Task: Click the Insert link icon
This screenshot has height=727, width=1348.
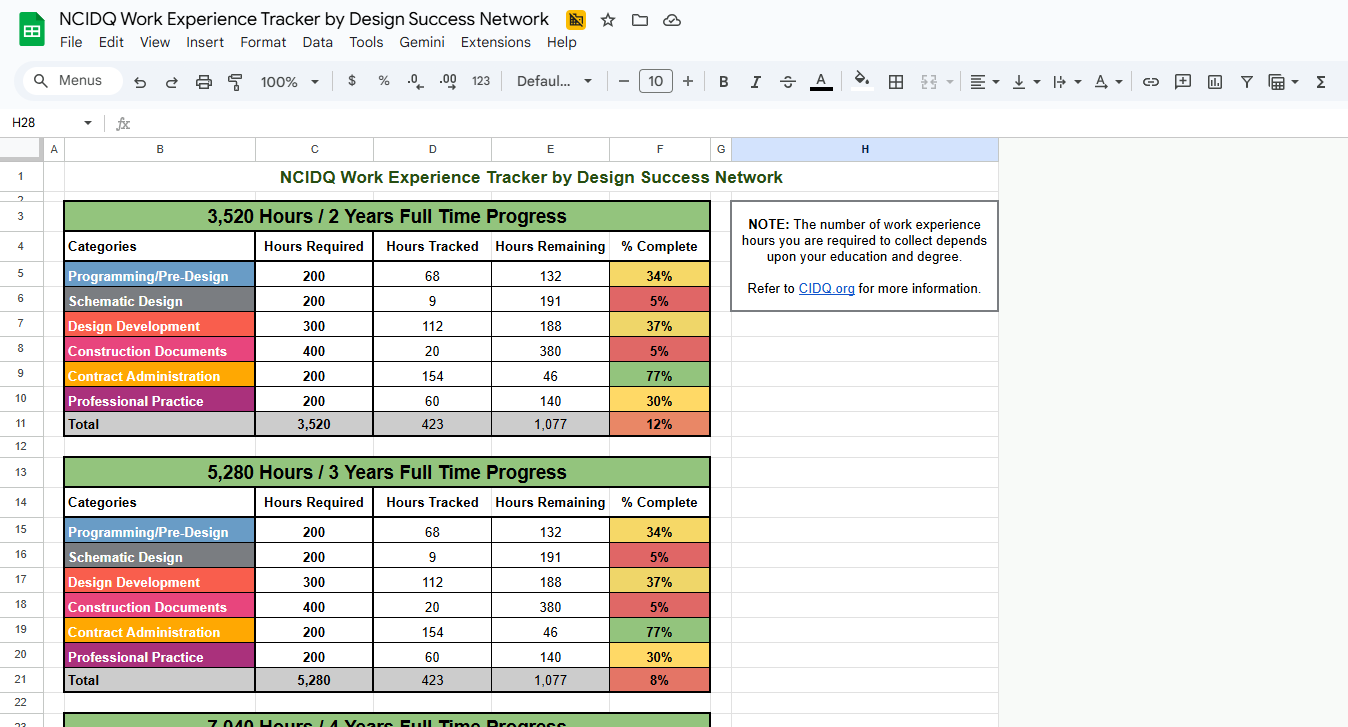Action: 1151,82
